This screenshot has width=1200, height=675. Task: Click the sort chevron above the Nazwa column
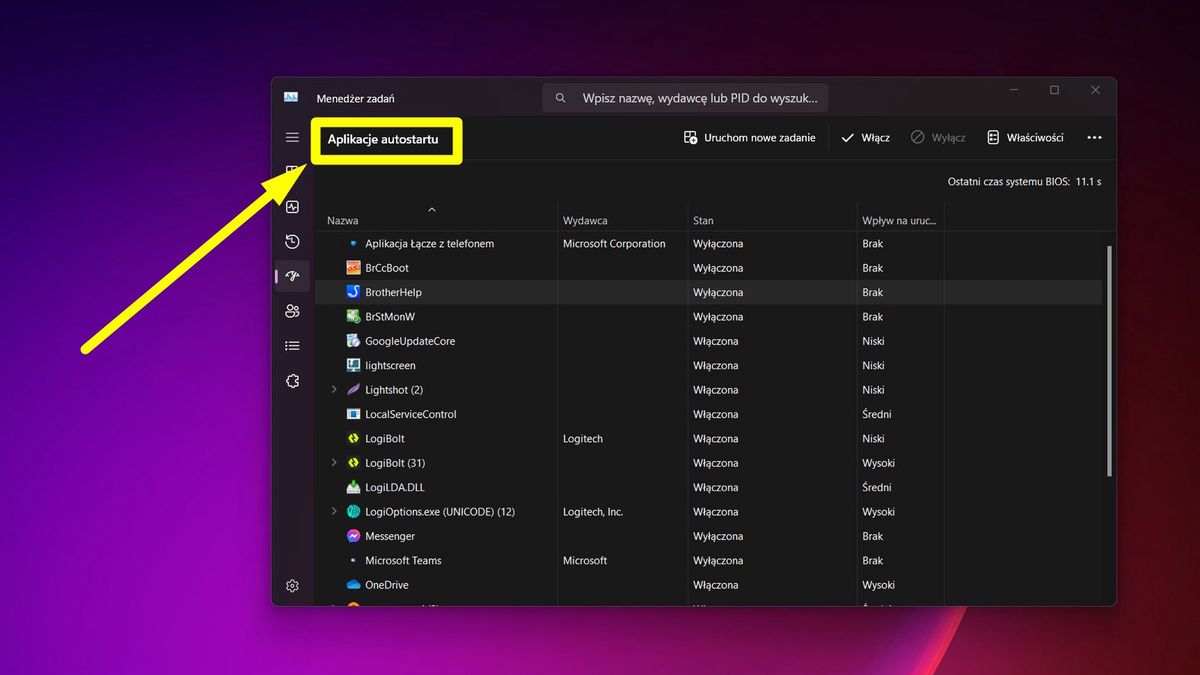[x=432, y=210]
